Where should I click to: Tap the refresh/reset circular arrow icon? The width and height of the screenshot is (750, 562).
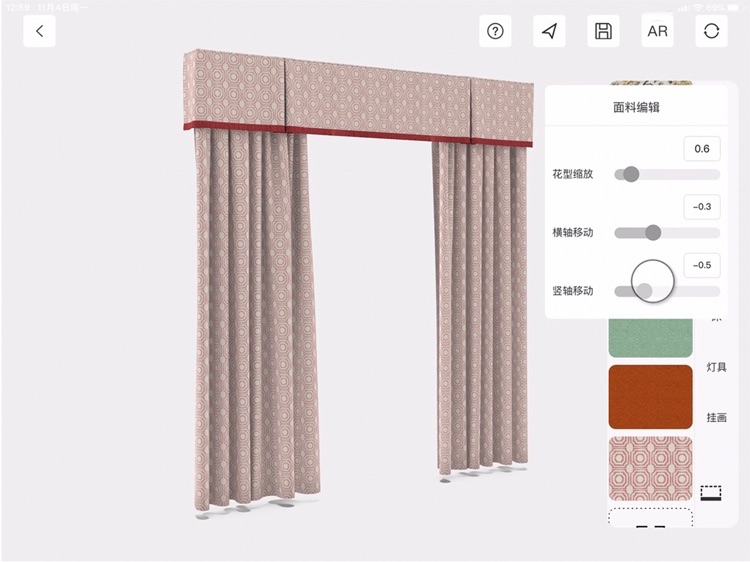pos(711,31)
